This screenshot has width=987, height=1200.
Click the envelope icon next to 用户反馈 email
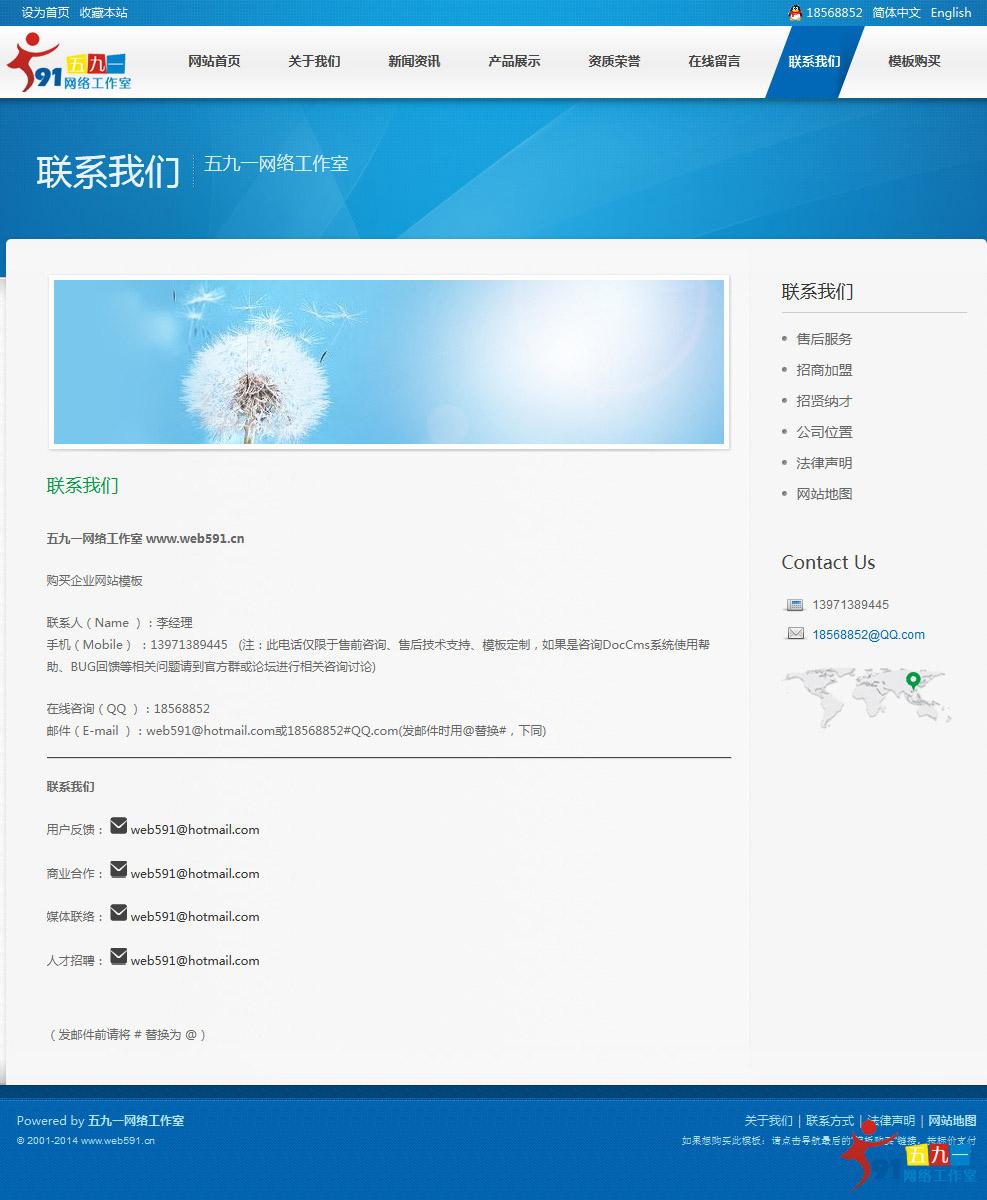[x=119, y=825]
